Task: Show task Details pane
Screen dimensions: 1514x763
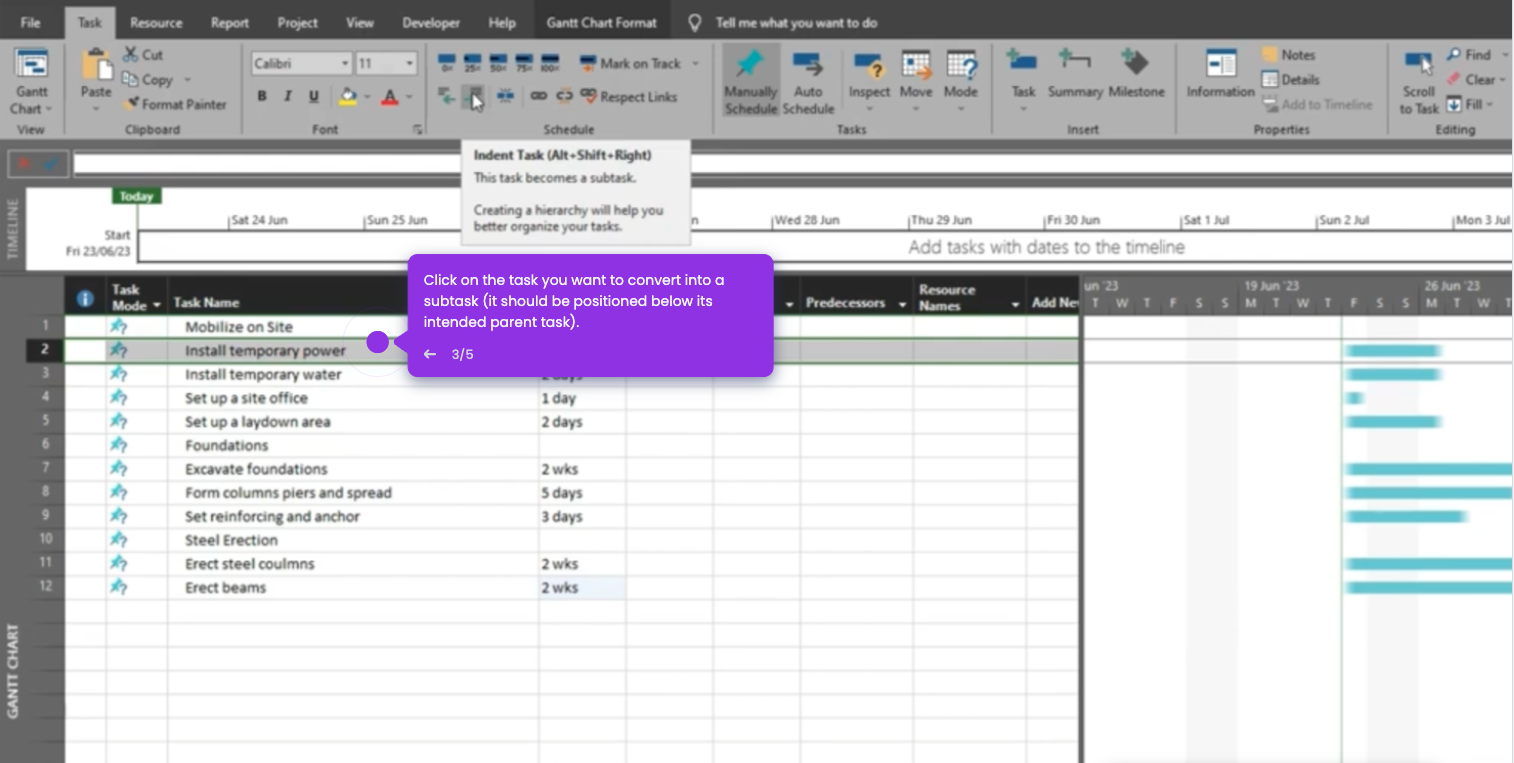Action: click(x=1291, y=79)
